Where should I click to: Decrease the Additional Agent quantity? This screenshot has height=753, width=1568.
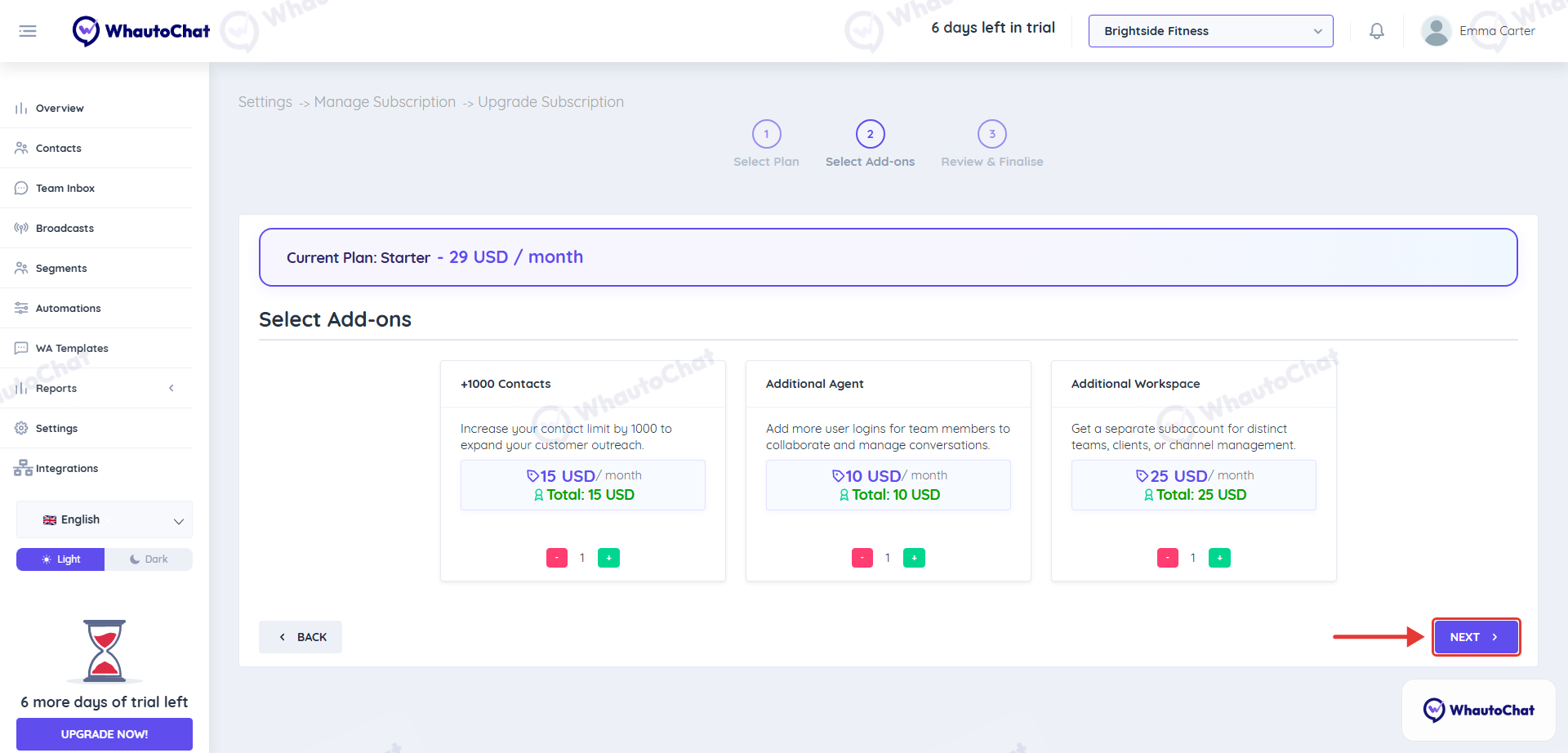tap(862, 558)
